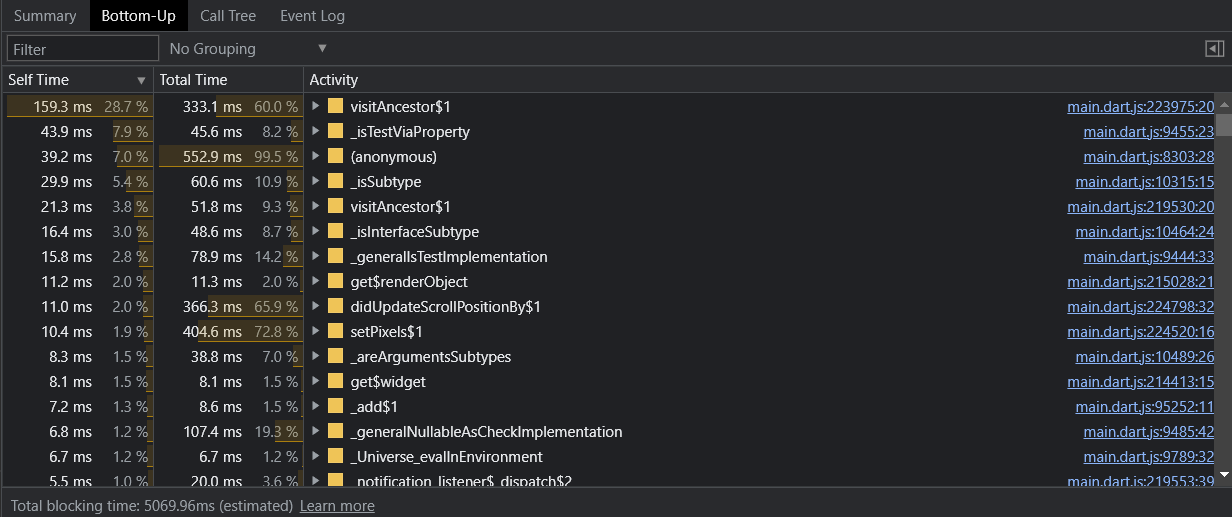Click the scripting color icon beside (anonymous)

[335, 156]
